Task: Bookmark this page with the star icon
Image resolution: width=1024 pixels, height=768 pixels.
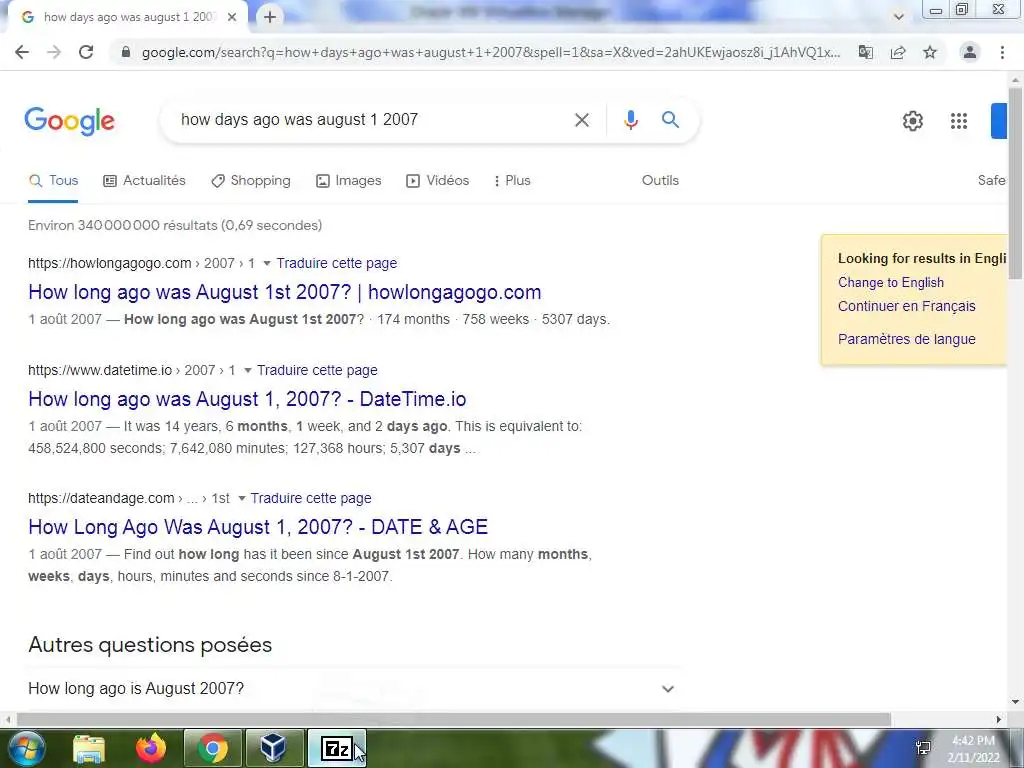Action: [x=930, y=52]
